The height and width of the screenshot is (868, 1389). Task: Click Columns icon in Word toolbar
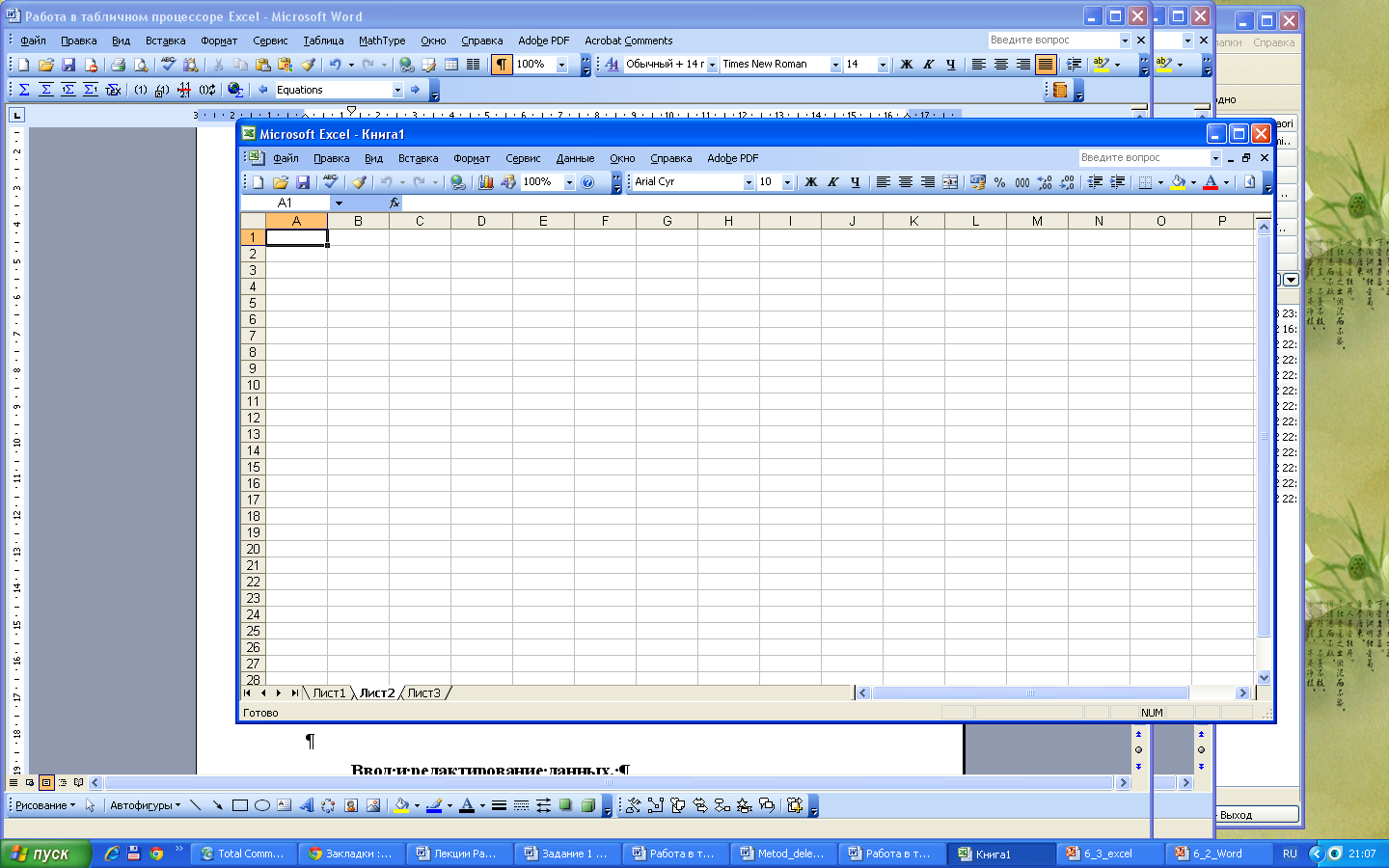[x=473, y=65]
